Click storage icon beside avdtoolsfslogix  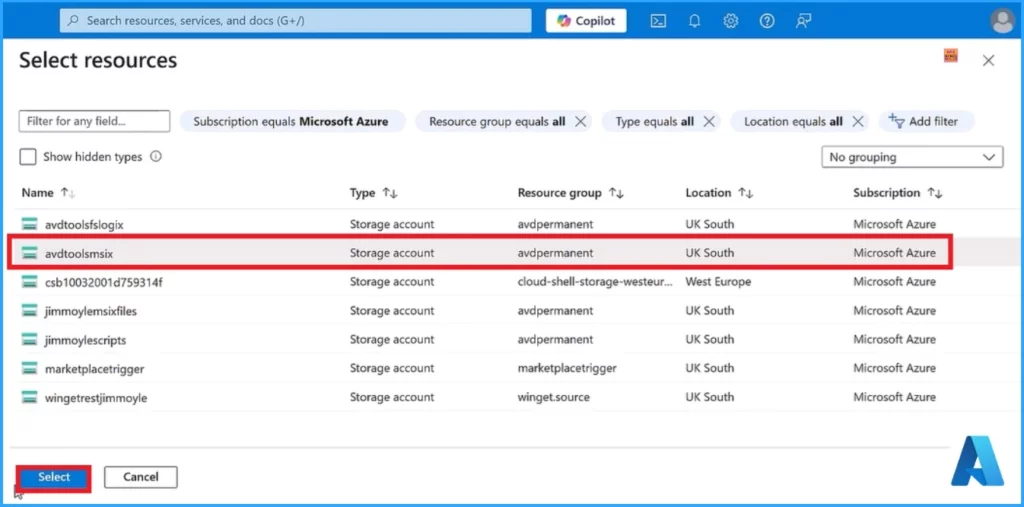(x=29, y=224)
